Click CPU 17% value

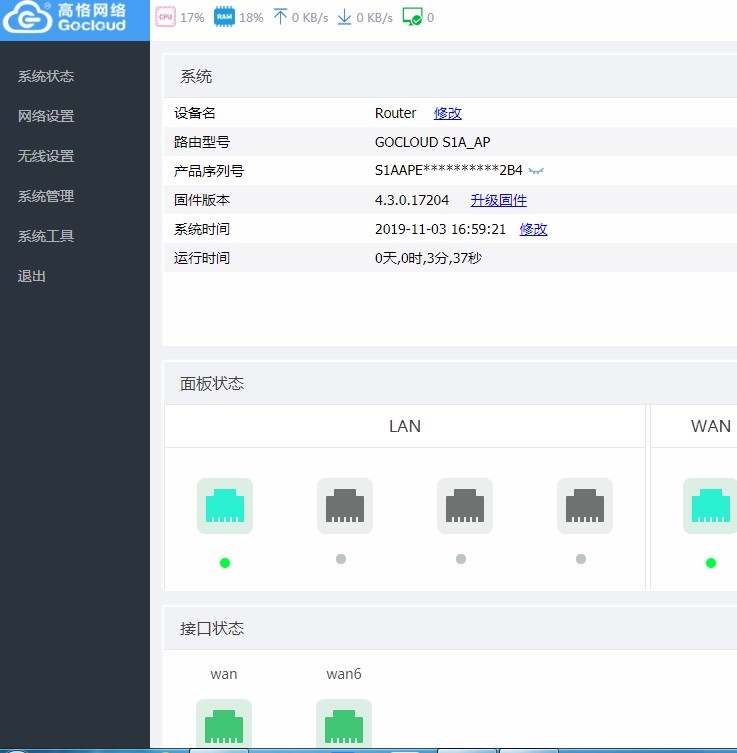click(192, 18)
